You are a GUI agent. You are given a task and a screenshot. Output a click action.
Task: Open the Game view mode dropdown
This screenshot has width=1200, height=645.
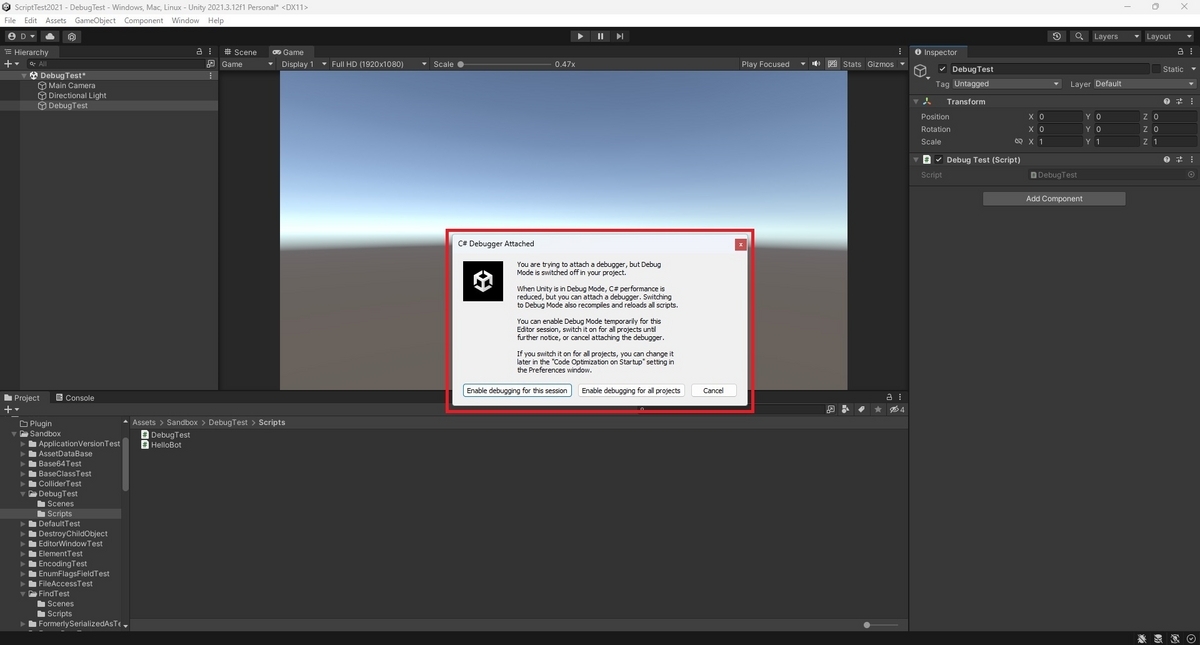[x=247, y=64]
